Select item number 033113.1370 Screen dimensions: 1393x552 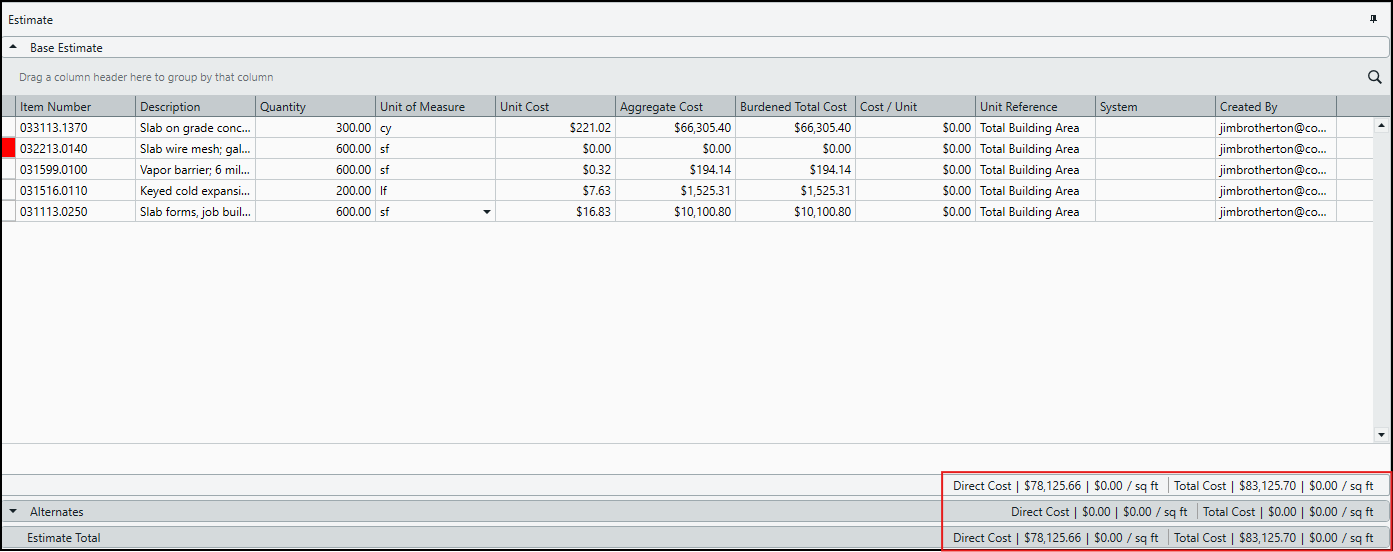pyautogui.click(x=75, y=128)
